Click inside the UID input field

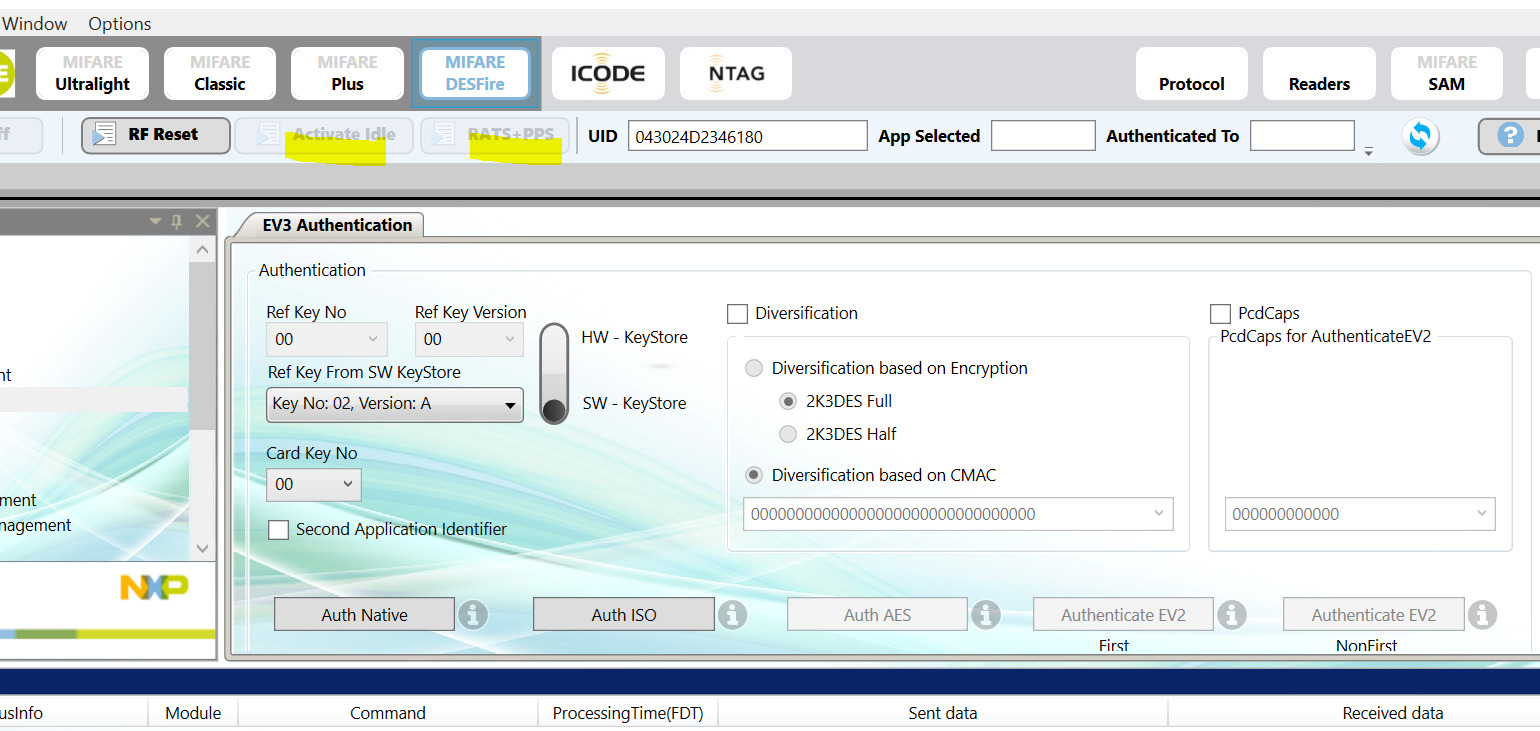747,136
